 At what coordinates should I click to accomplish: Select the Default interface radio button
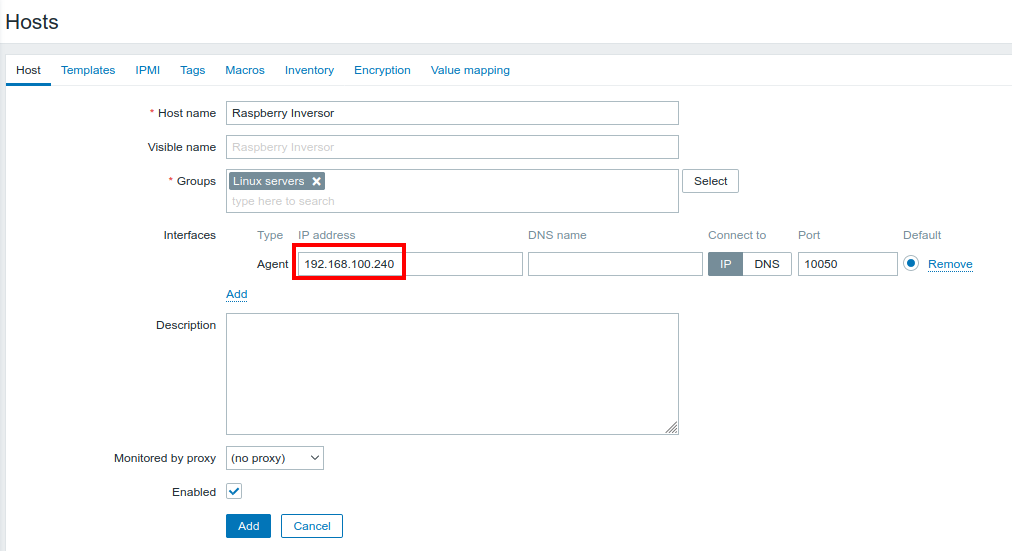coord(911,264)
